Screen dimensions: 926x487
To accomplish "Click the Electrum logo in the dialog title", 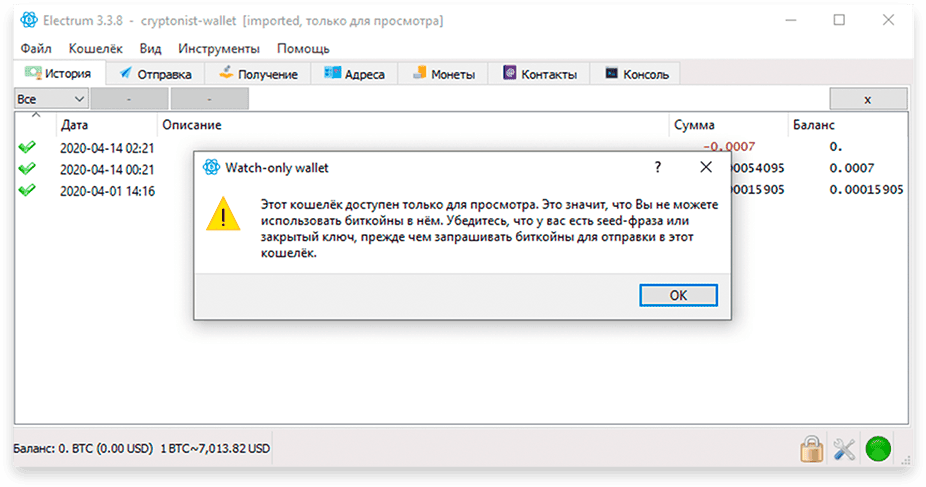I will [211, 168].
